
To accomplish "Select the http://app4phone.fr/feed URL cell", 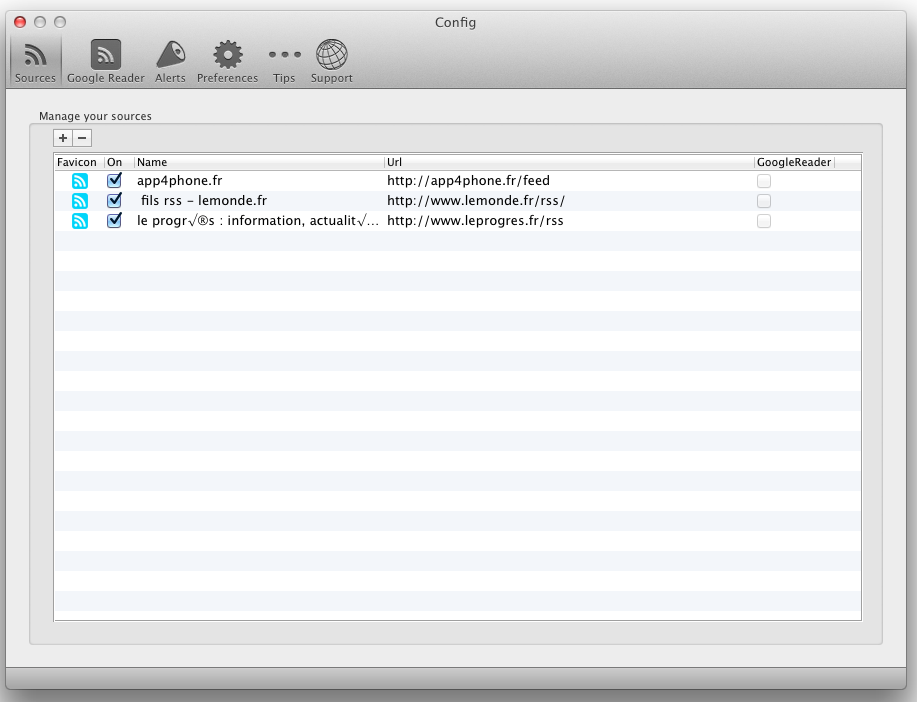I will click(x=468, y=181).
